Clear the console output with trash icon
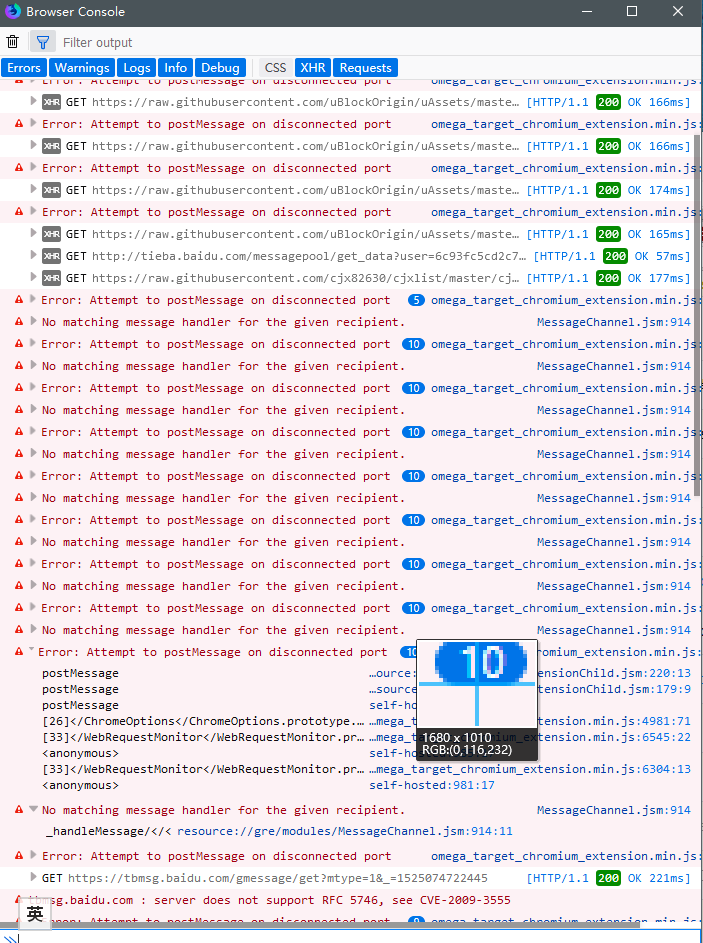 13,41
